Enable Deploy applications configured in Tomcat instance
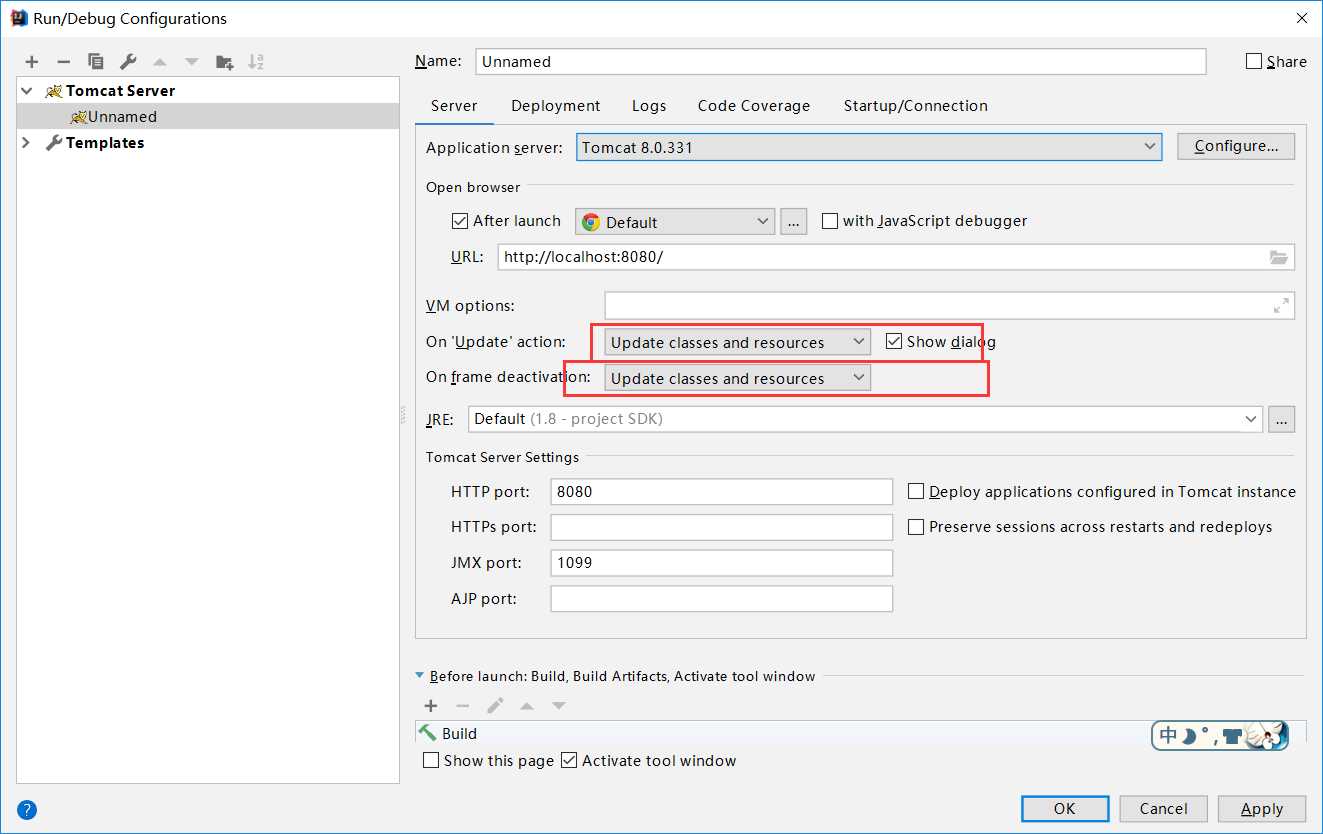 coord(916,491)
